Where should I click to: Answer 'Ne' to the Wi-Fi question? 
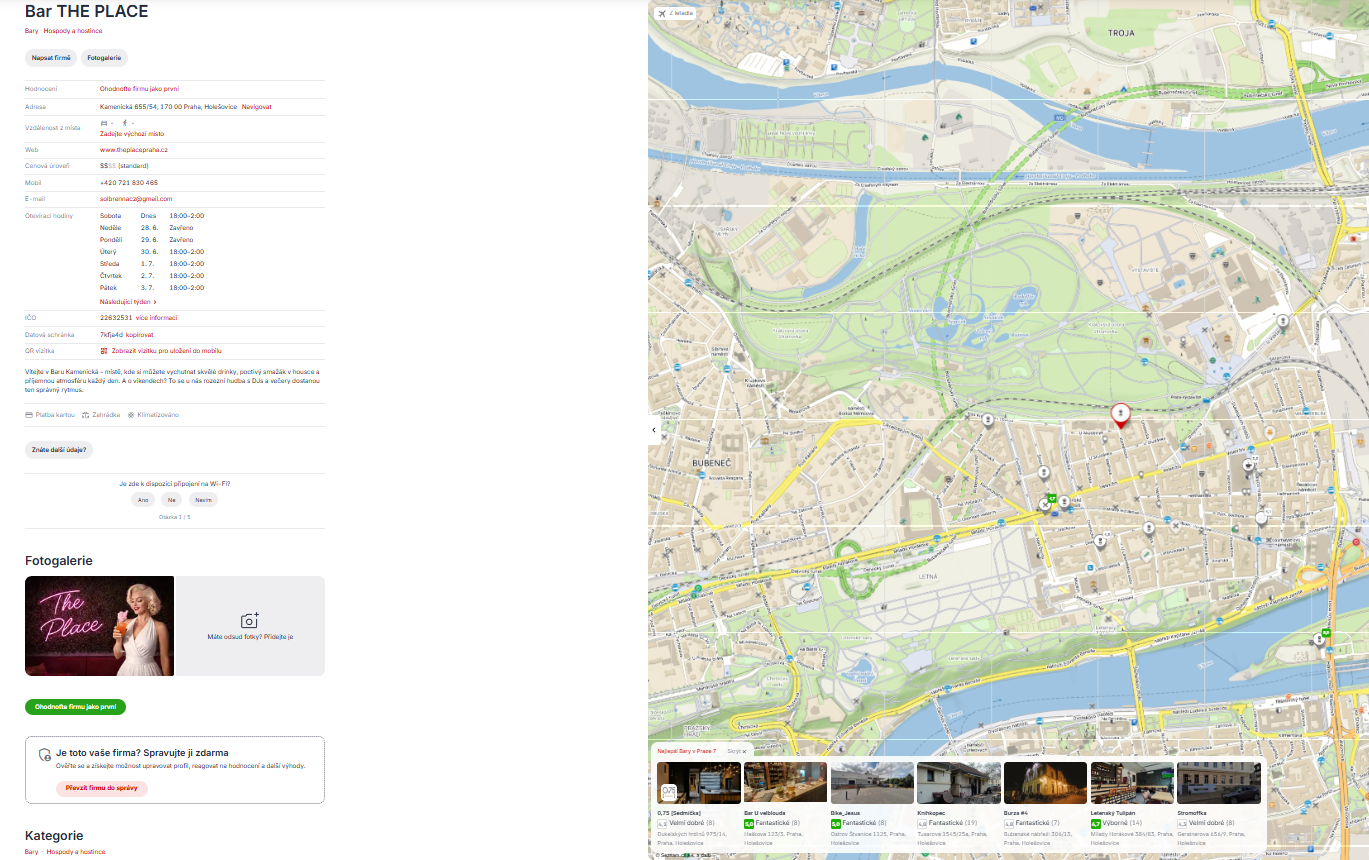tap(172, 500)
